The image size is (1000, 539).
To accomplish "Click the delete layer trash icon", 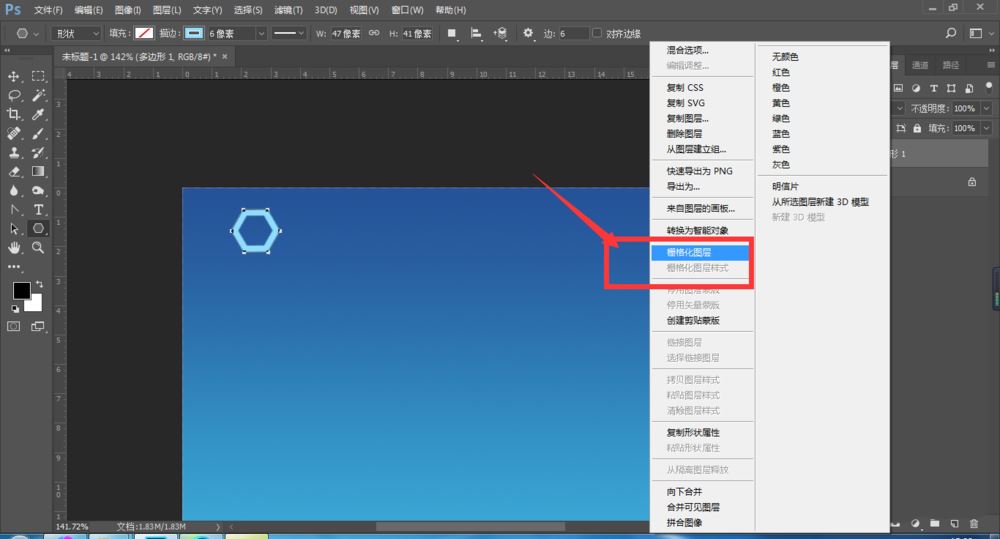I will click(974, 524).
